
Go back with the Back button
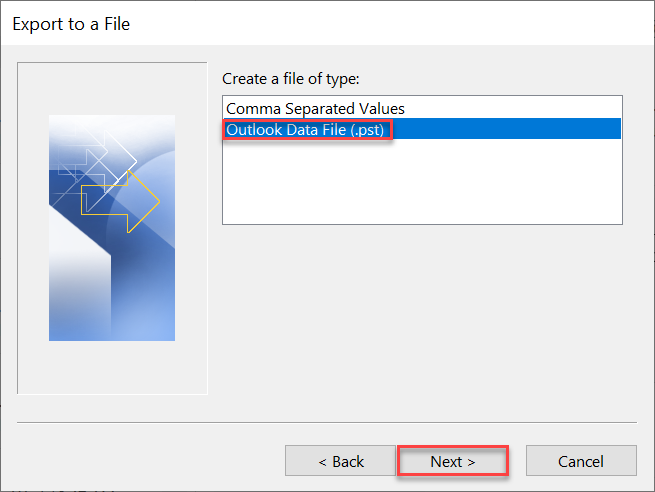(x=340, y=461)
